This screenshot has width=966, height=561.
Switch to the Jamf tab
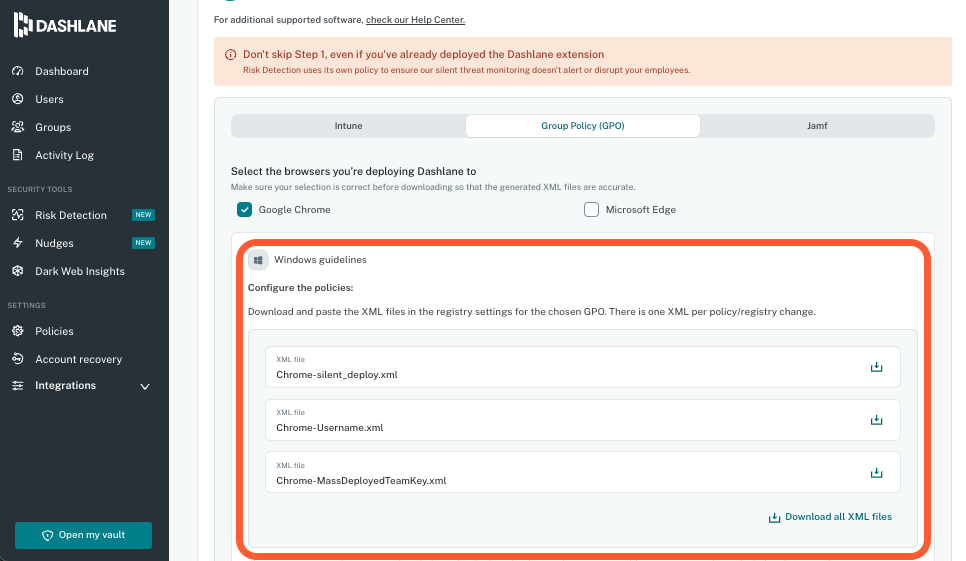[x=817, y=126]
